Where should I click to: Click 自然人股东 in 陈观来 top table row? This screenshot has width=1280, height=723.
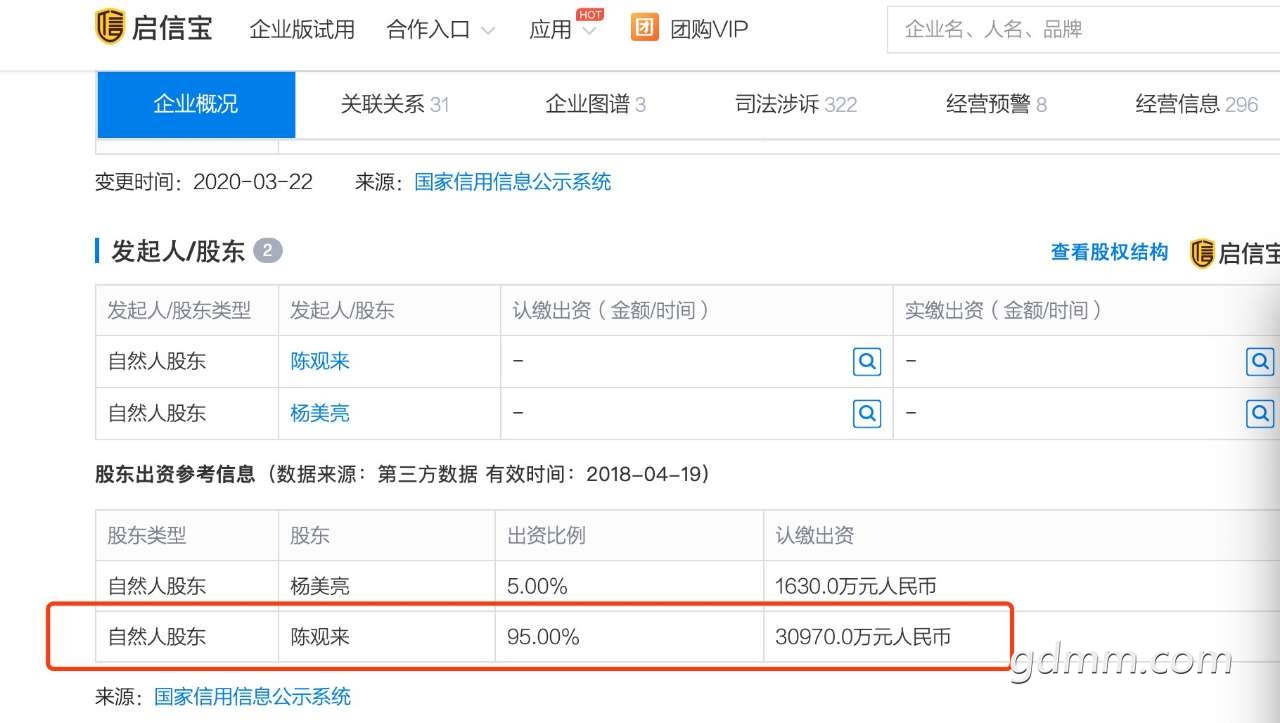(x=157, y=361)
